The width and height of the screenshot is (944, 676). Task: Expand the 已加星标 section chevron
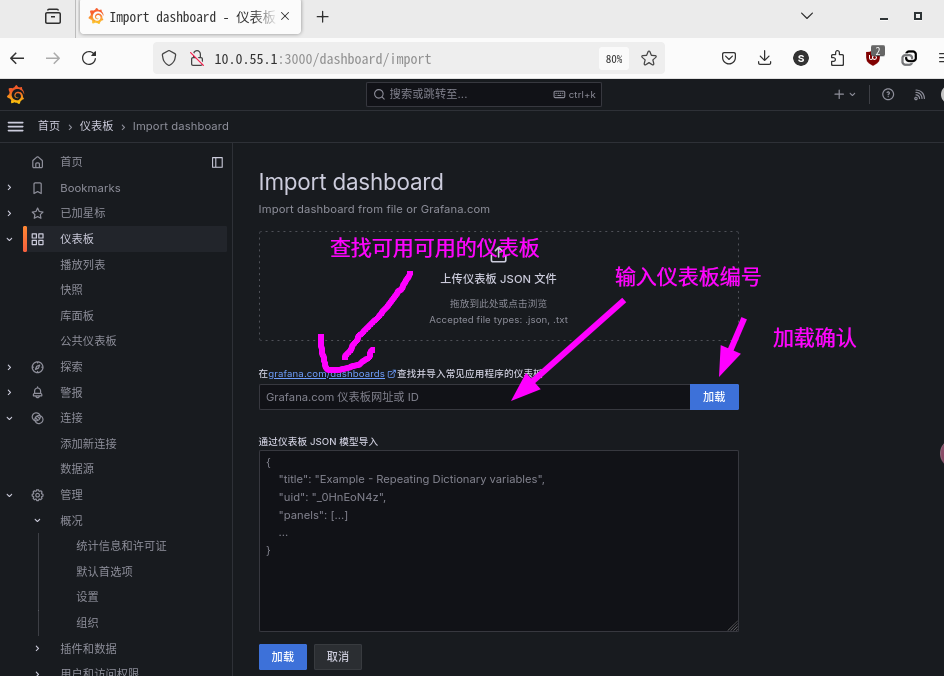coord(9,213)
